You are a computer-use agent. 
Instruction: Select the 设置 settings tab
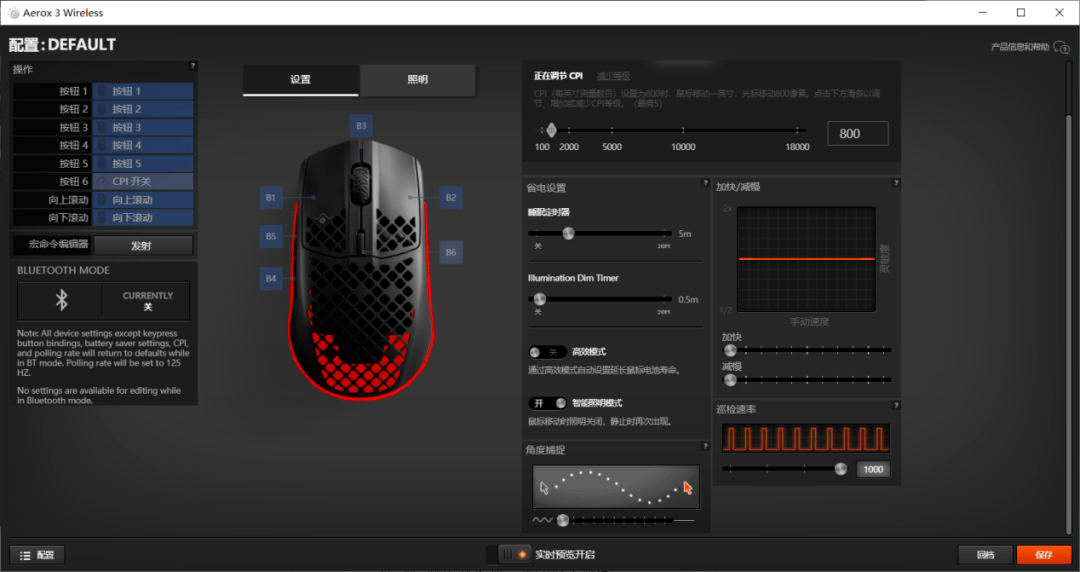[300, 80]
